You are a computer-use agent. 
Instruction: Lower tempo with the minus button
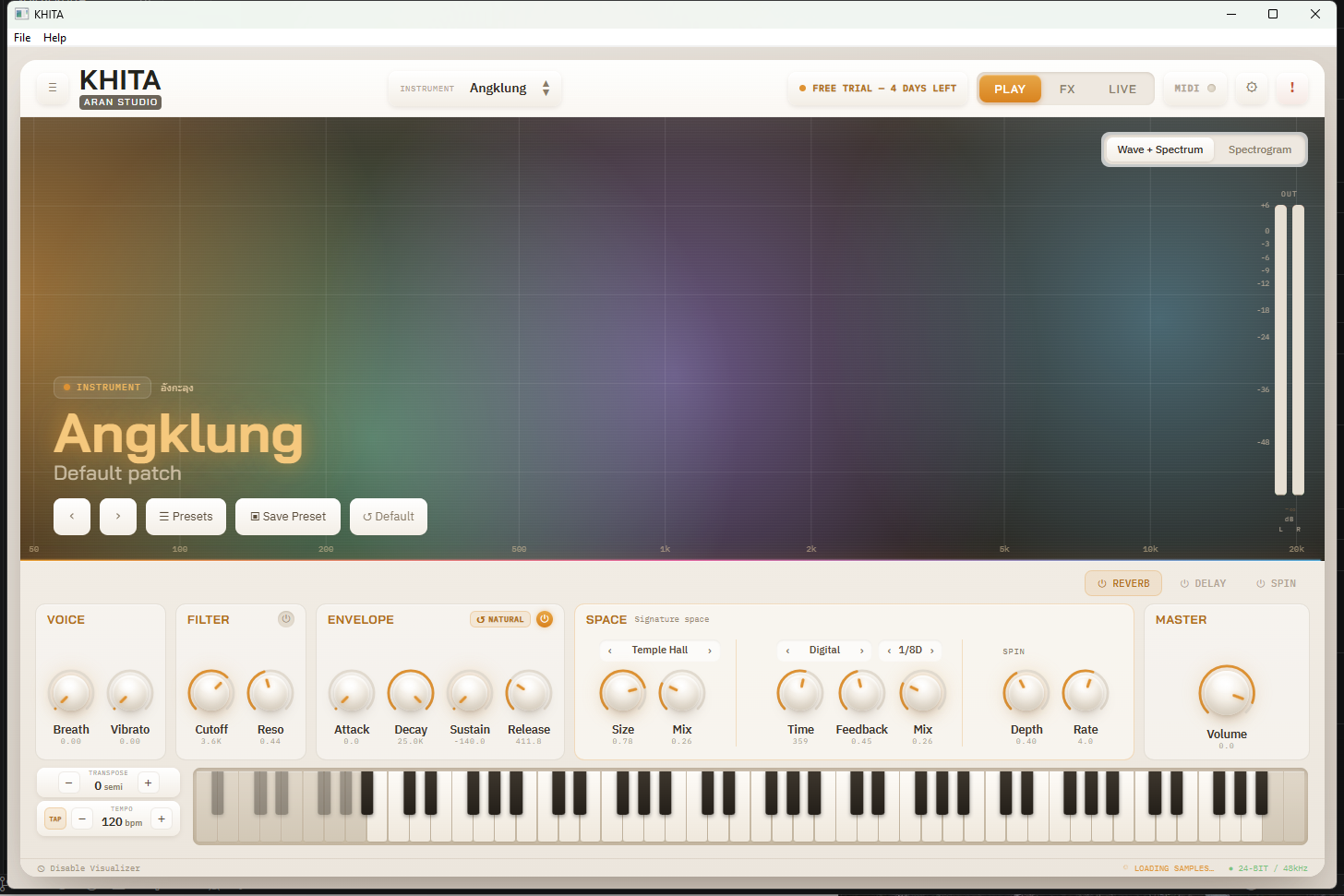82,819
